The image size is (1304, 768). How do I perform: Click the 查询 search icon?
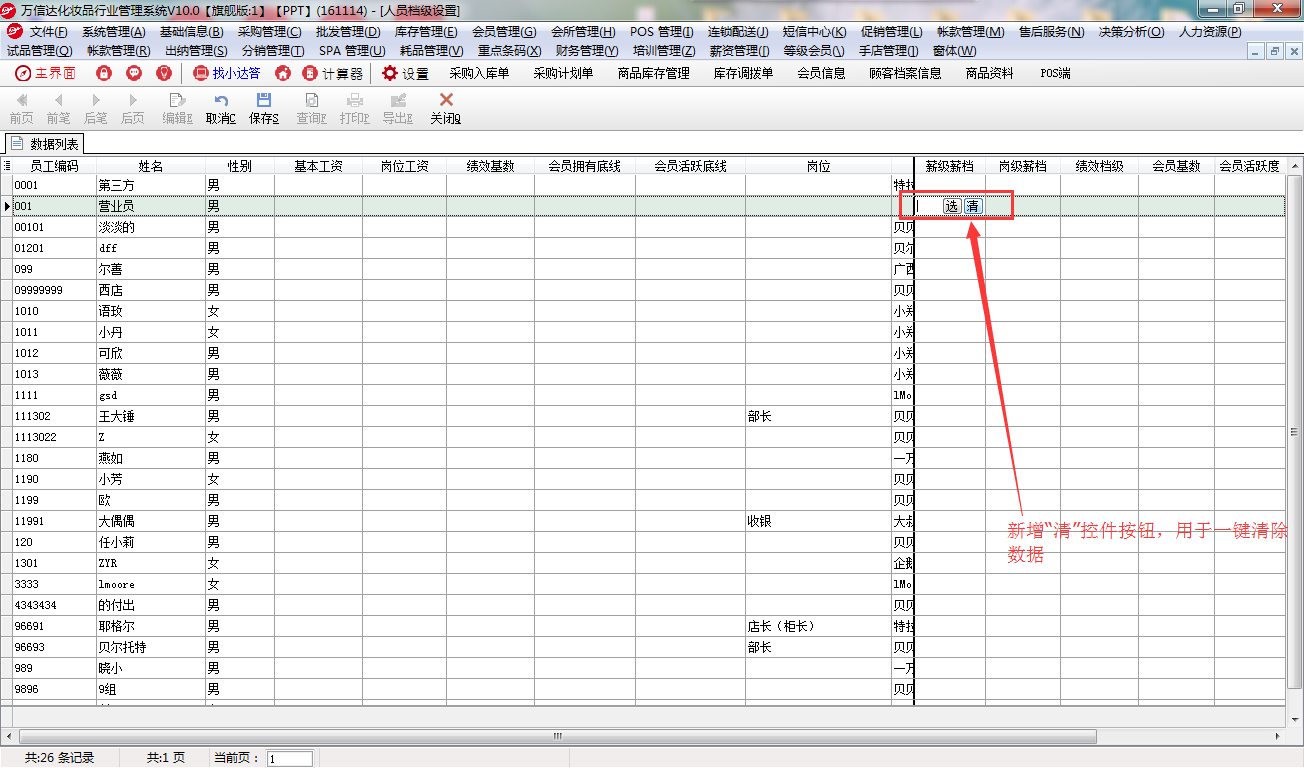pyautogui.click(x=311, y=109)
